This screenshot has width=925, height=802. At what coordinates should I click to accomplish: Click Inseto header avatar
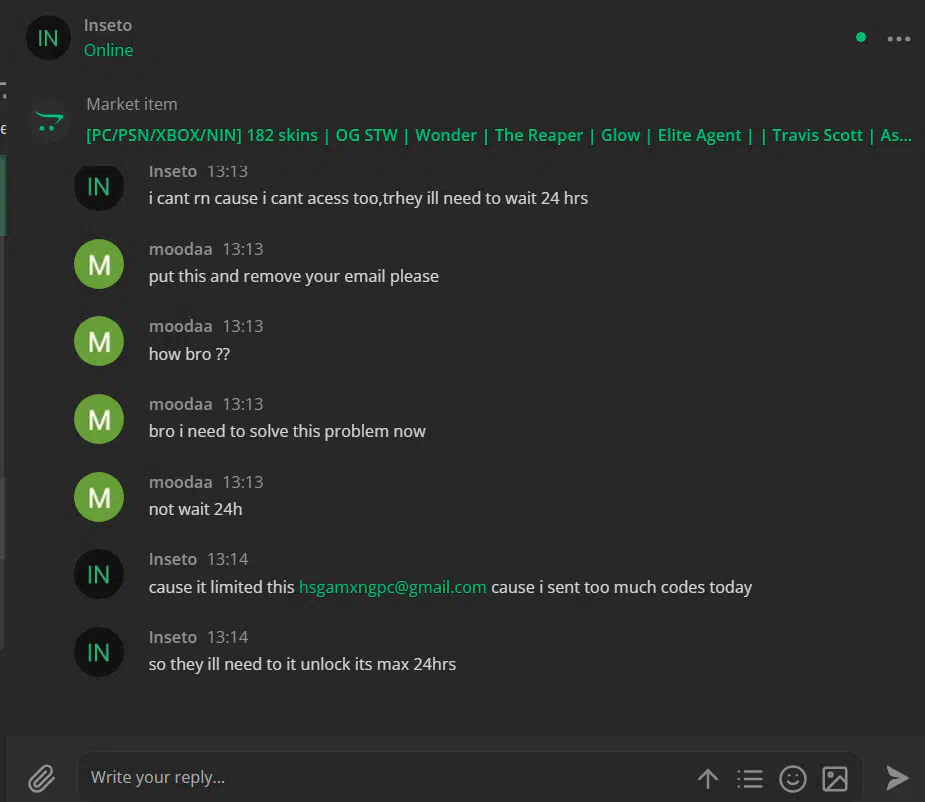(x=48, y=38)
